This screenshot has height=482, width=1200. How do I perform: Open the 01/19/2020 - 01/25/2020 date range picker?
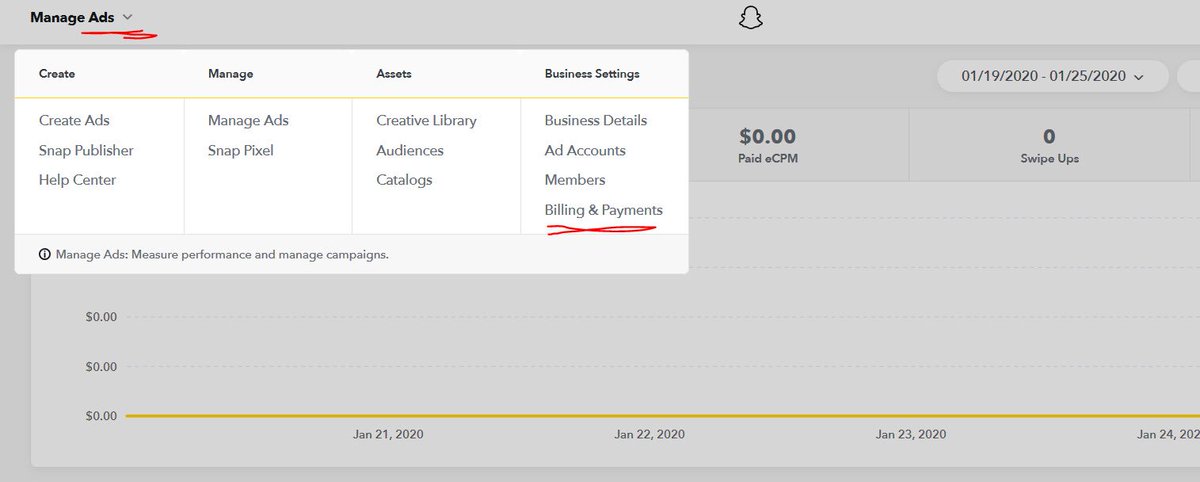(x=1053, y=76)
